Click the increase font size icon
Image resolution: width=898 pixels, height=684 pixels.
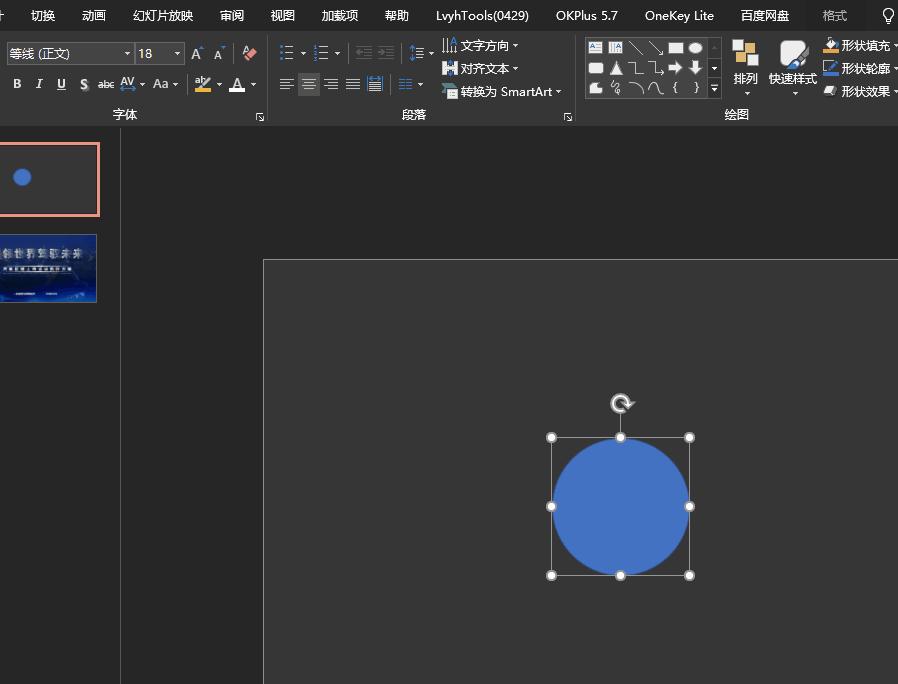[x=197, y=53]
